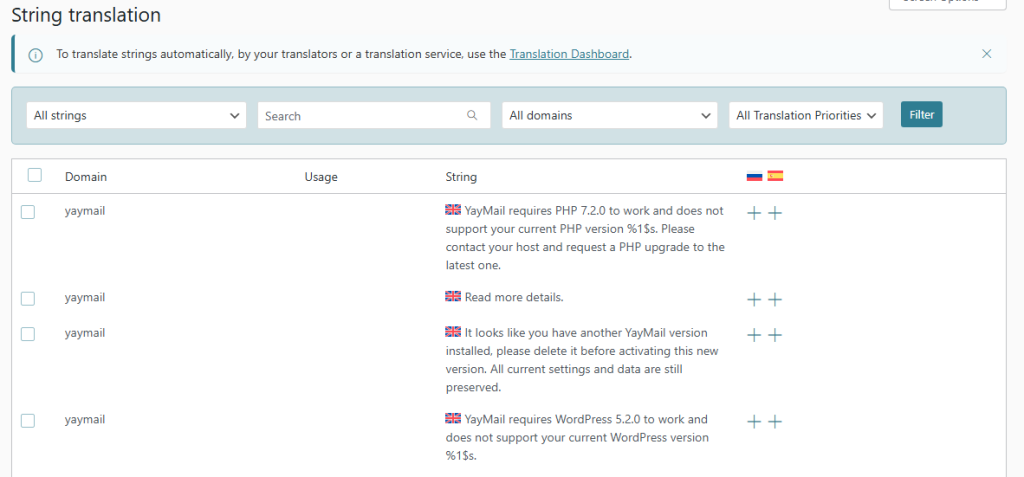Click the Filter button
This screenshot has height=477, width=1024.
(x=921, y=114)
